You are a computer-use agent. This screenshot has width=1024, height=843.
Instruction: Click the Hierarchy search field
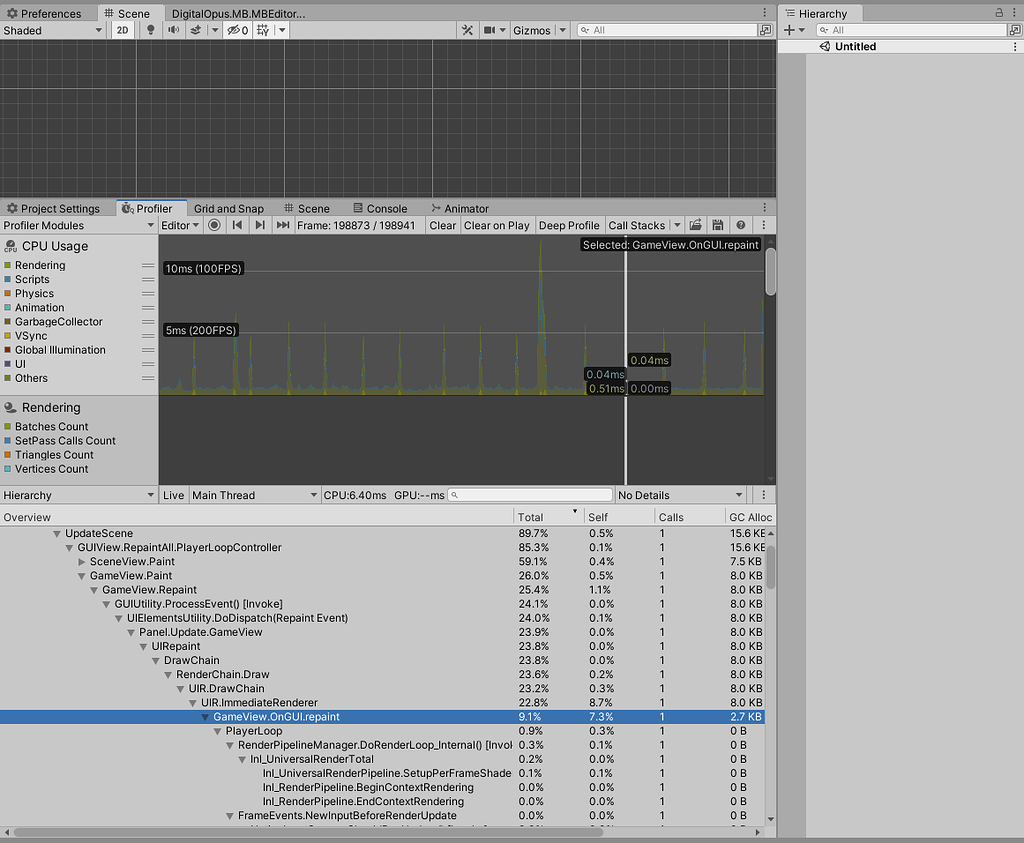pos(910,30)
